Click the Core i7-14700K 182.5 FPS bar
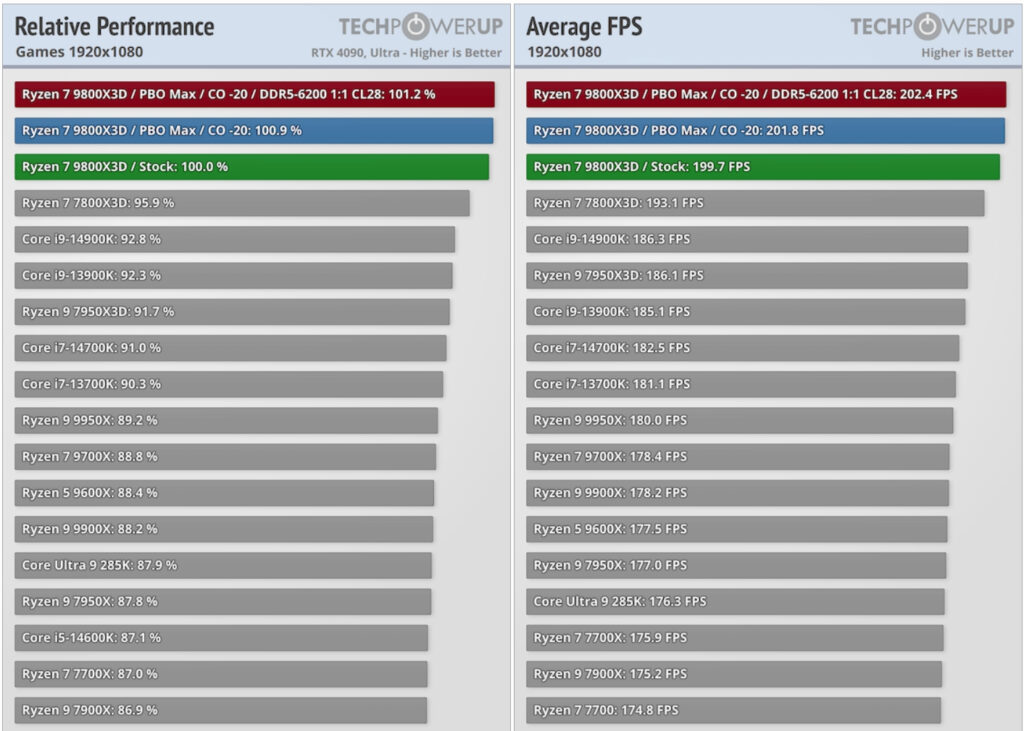1024x731 pixels. pos(743,348)
